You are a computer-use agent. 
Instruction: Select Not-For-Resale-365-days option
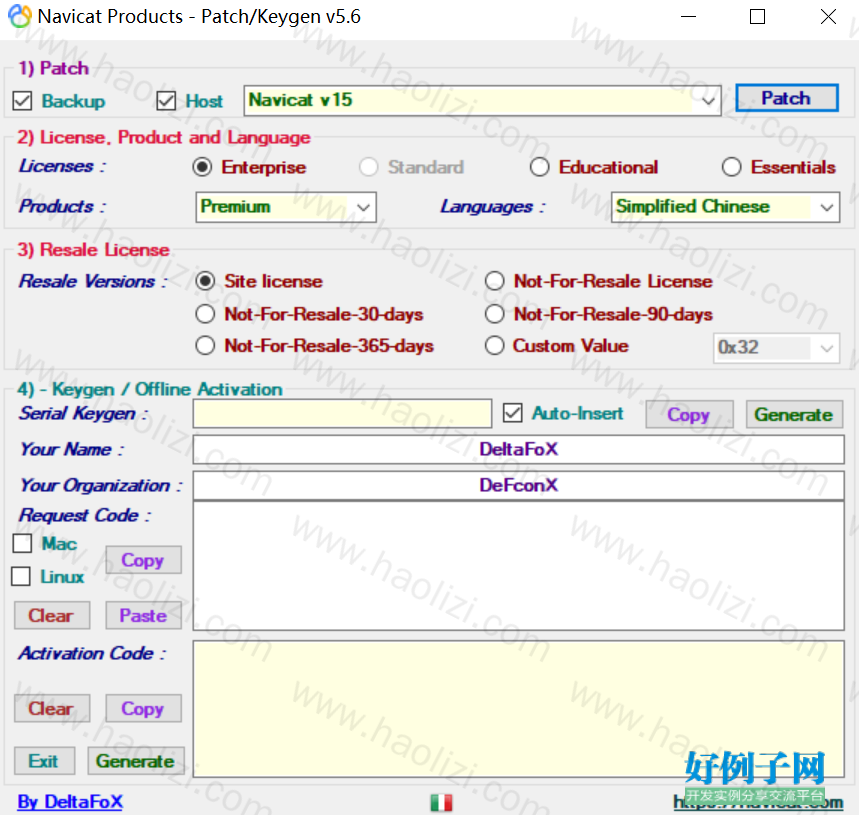205,346
